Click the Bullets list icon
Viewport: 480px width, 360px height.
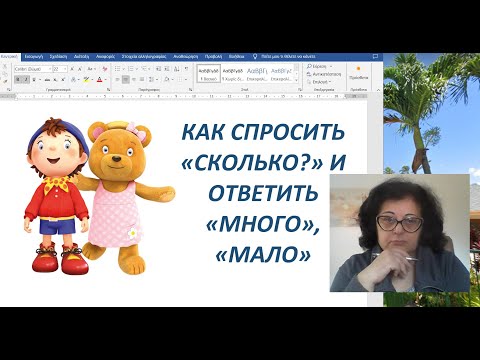(x=117, y=69)
